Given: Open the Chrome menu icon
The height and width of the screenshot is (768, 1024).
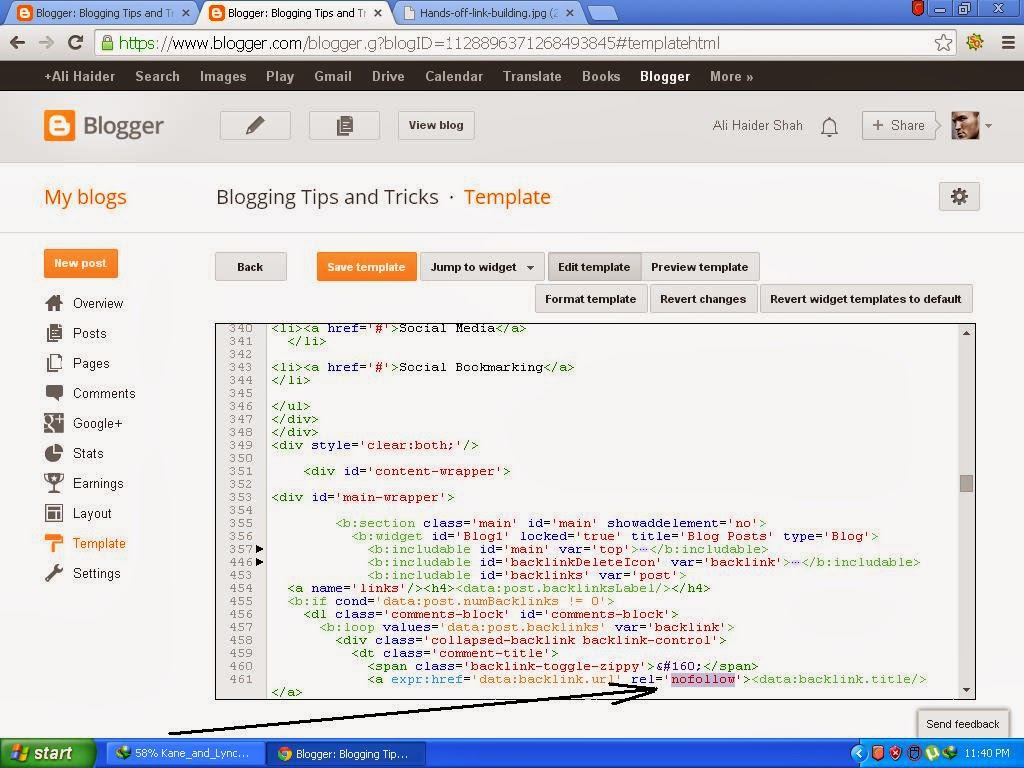Looking at the screenshot, I should click(x=1008, y=43).
